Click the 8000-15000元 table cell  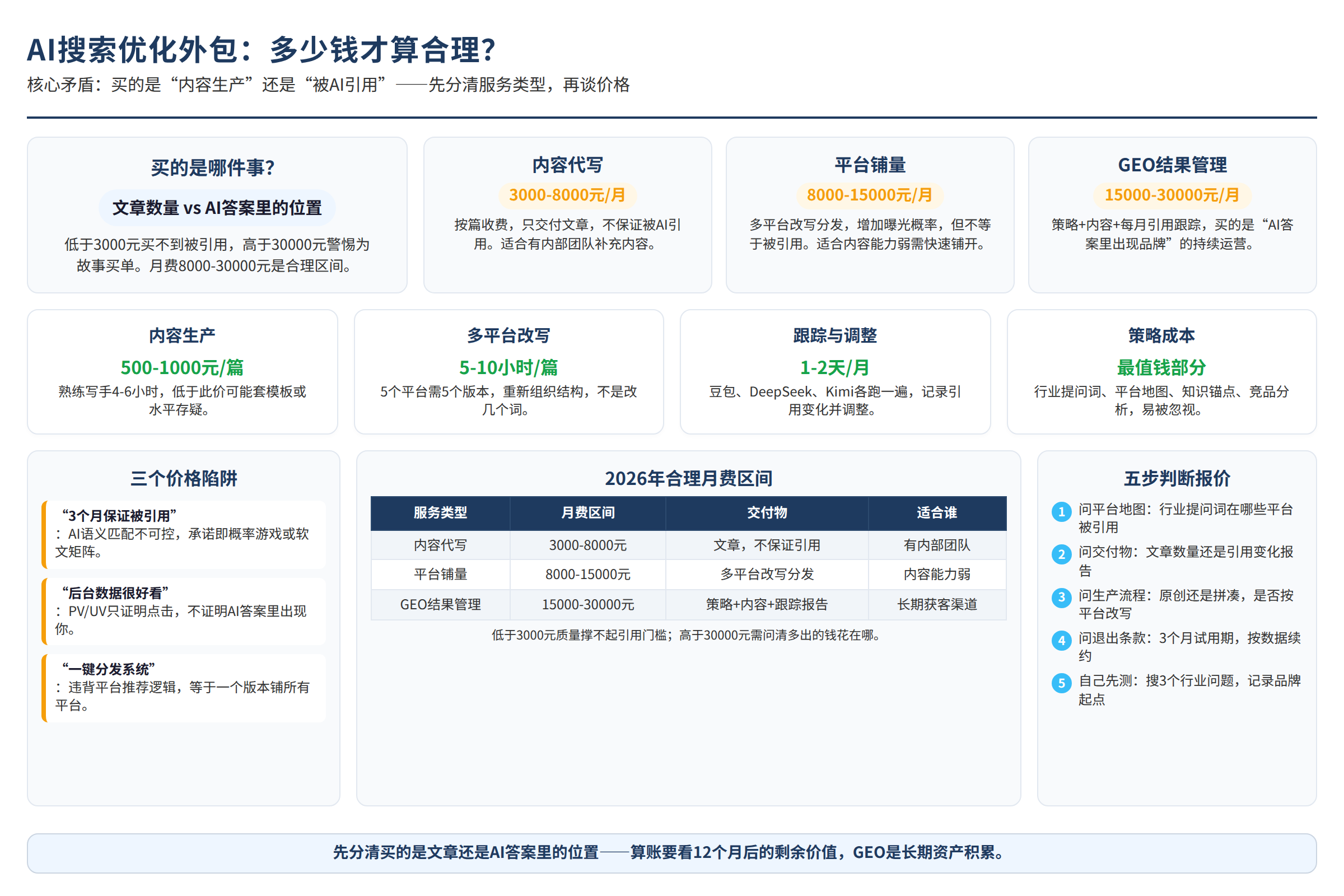pyautogui.click(x=588, y=575)
